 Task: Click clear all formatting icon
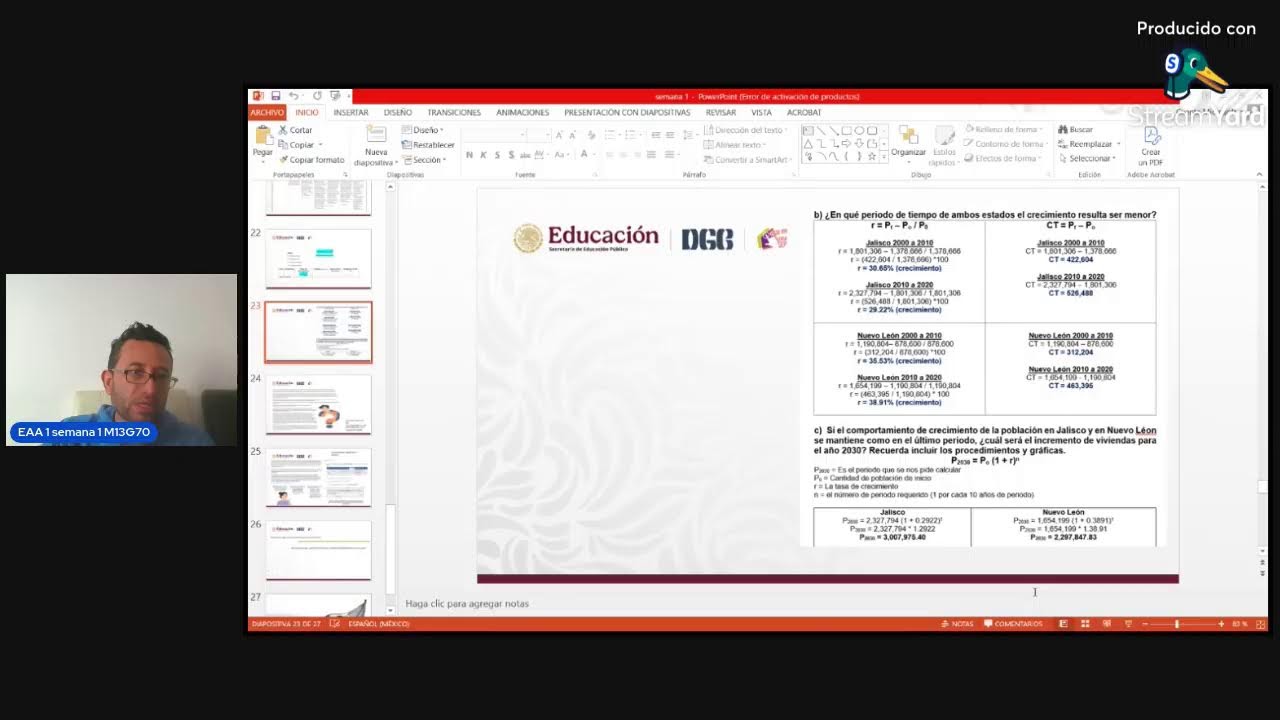click(592, 135)
